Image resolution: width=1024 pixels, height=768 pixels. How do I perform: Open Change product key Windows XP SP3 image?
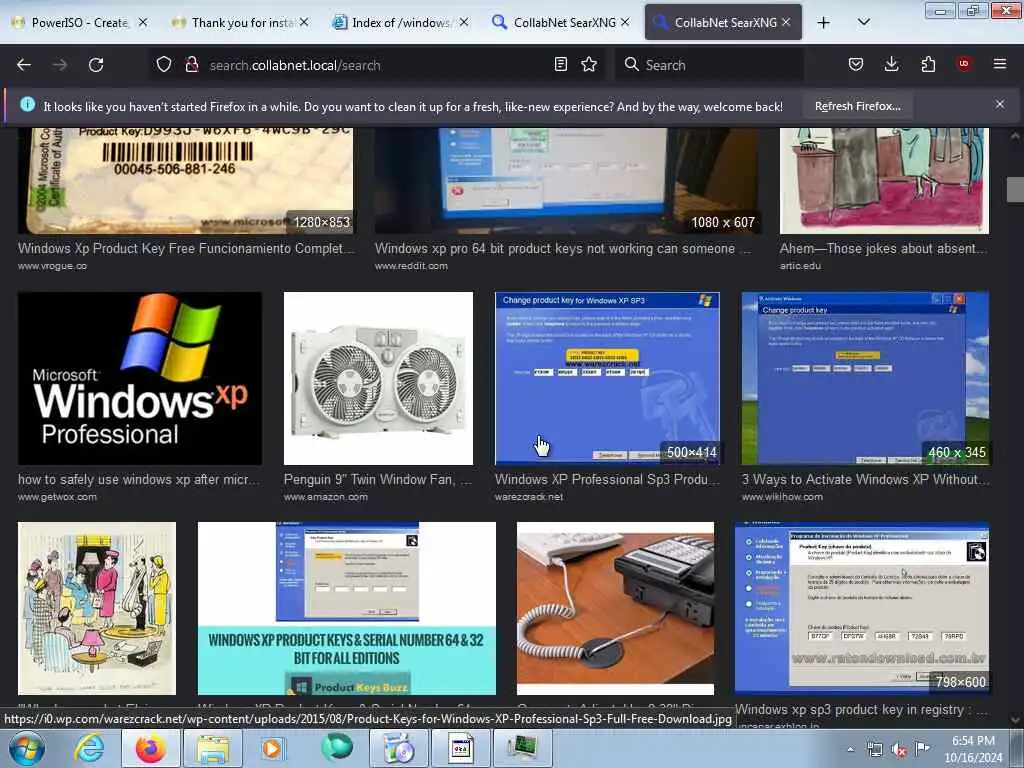[x=607, y=378]
